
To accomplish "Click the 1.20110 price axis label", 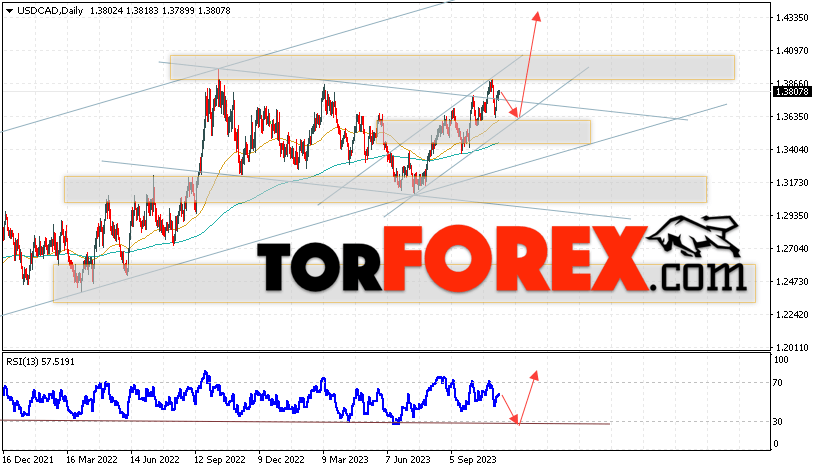I will point(792,347).
